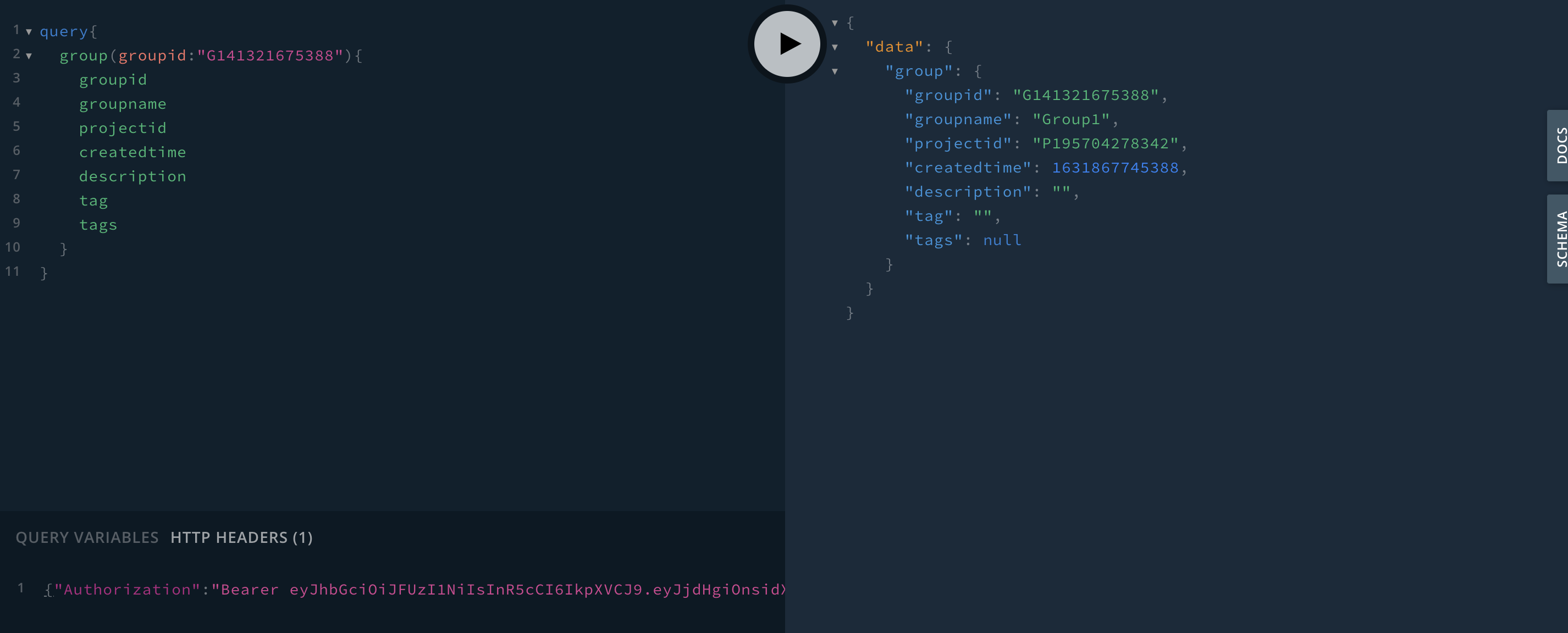1568x633 pixels.
Task: Click the createdtime field on line 6
Action: [132, 153]
